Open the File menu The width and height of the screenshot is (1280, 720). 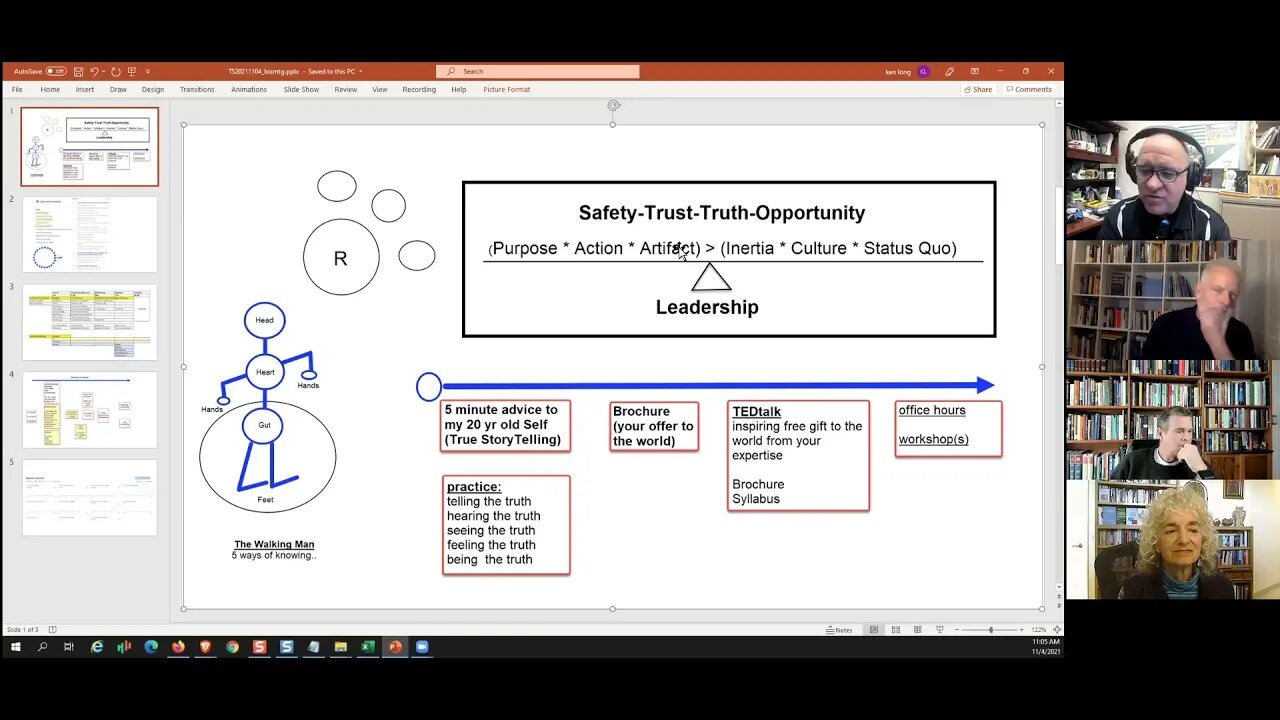[x=17, y=89]
